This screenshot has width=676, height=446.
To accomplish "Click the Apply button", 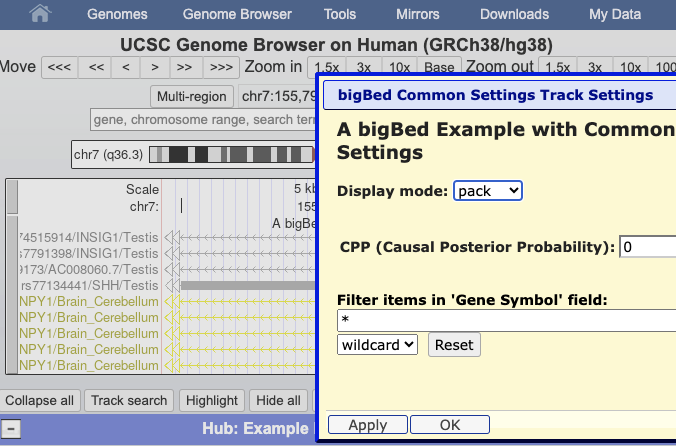I will point(368,425).
